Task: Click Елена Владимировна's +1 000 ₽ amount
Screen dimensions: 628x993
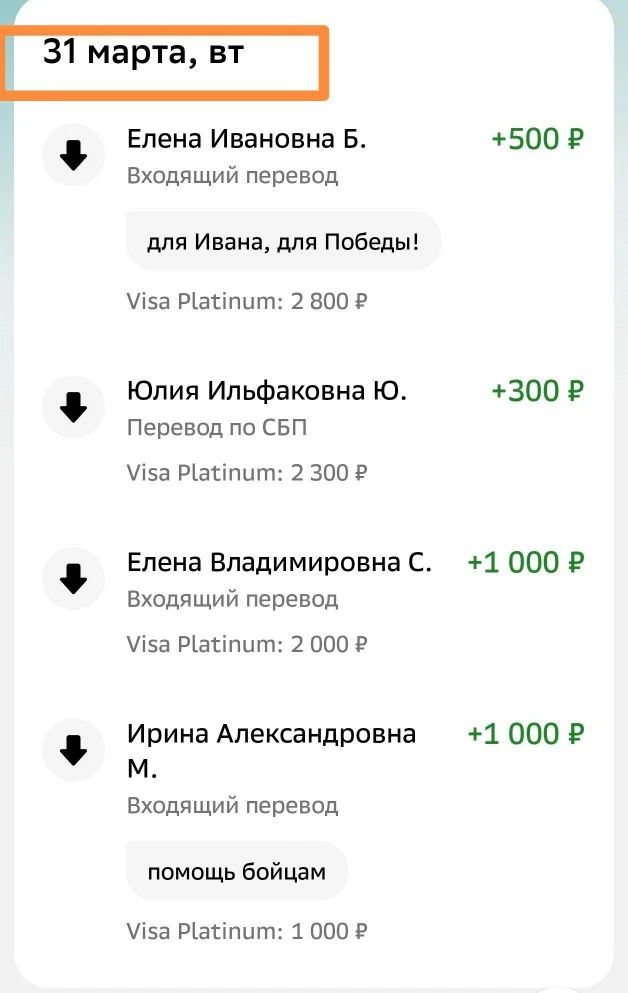Action: (x=525, y=562)
